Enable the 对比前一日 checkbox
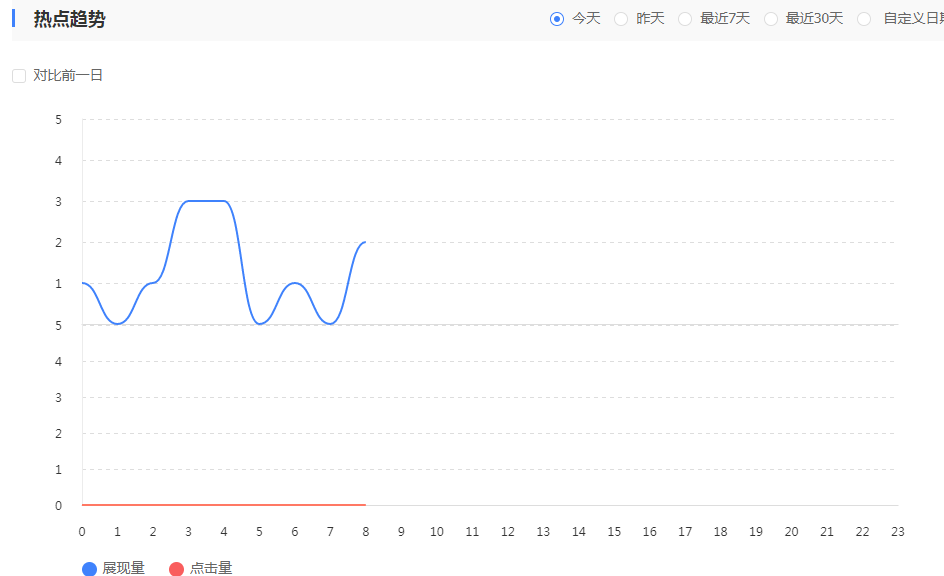 pyautogui.click(x=18, y=75)
